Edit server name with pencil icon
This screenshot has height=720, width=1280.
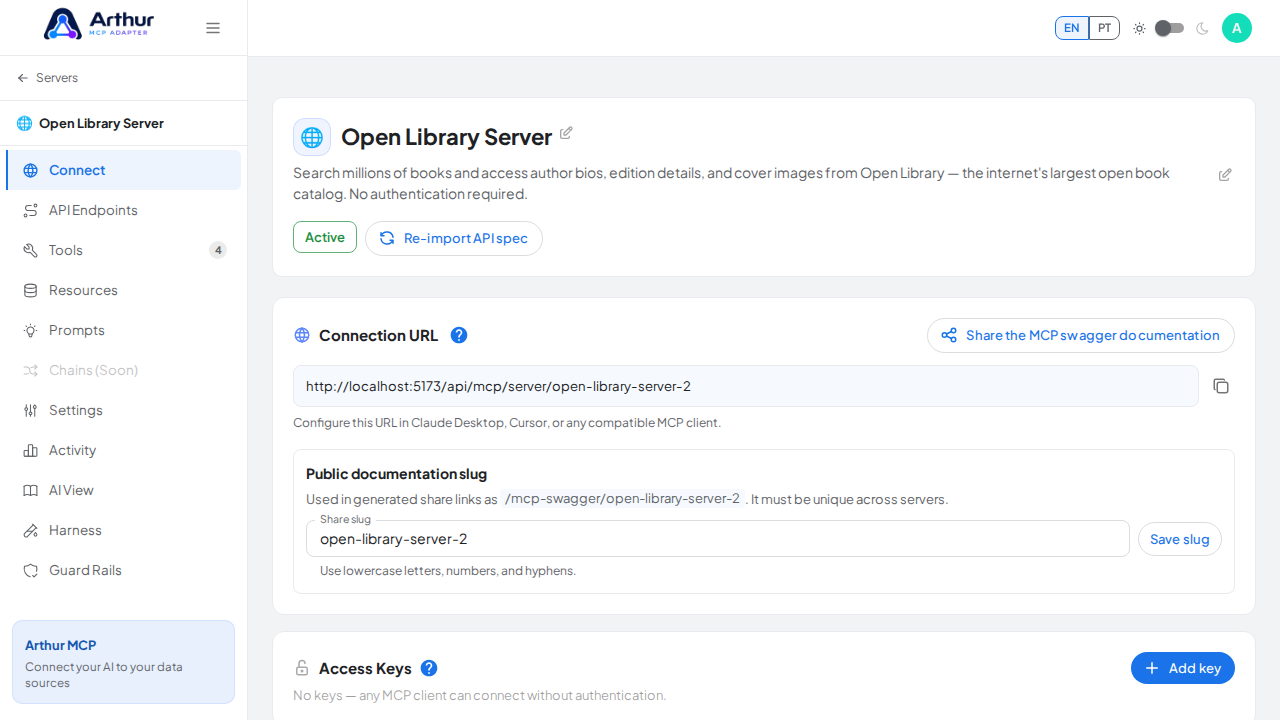coord(566,133)
